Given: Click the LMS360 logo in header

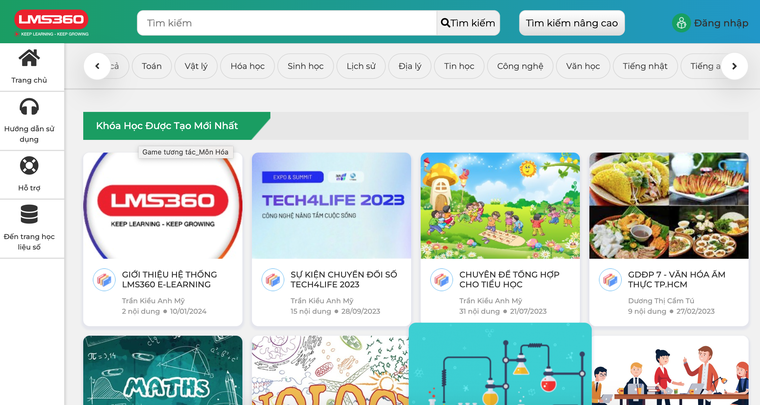Looking at the screenshot, I should (51, 22).
